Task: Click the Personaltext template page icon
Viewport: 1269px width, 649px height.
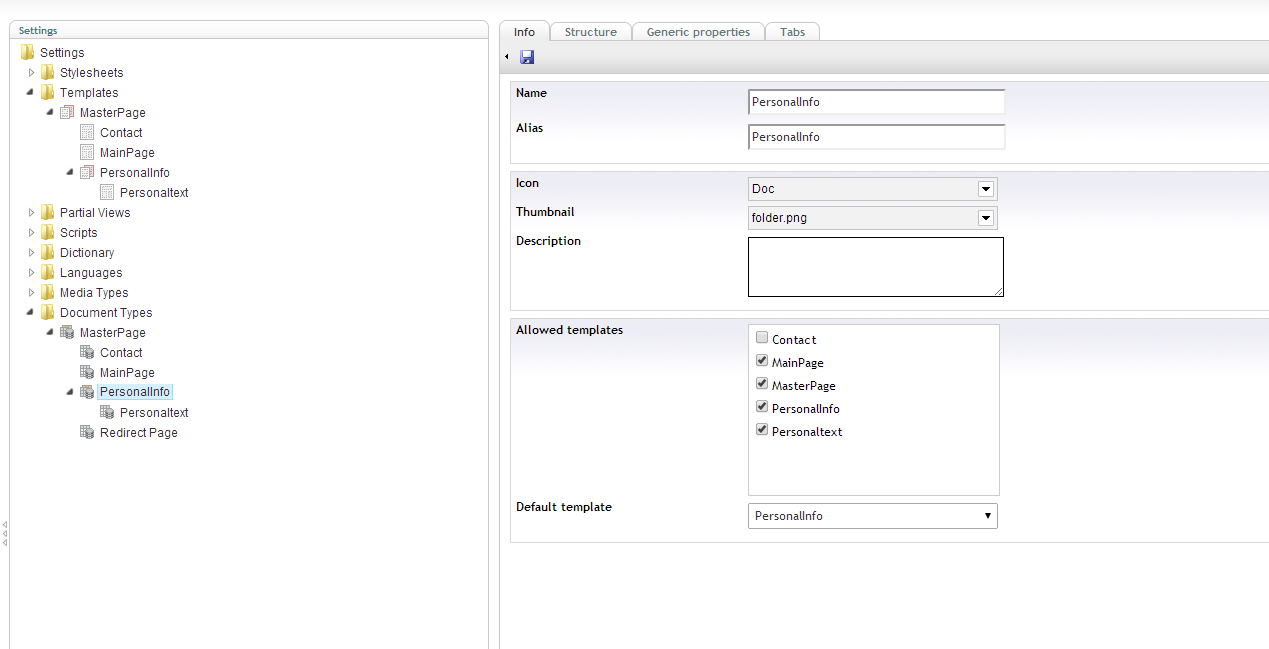Action: pyautogui.click(x=107, y=192)
